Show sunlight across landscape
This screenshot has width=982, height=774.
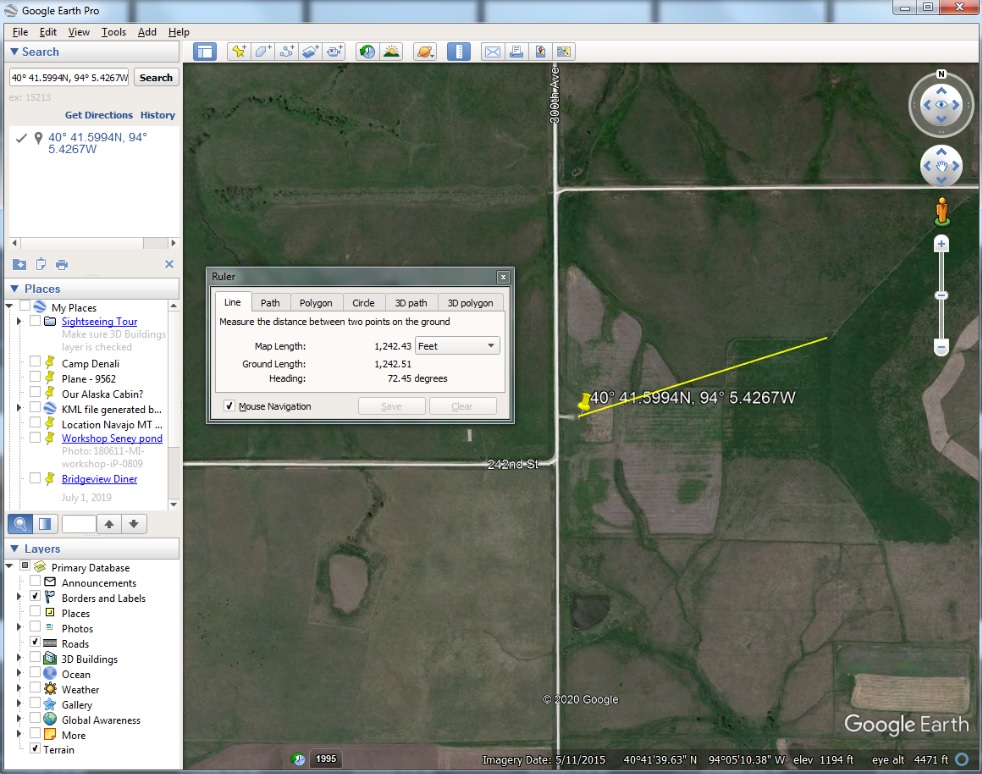click(391, 51)
